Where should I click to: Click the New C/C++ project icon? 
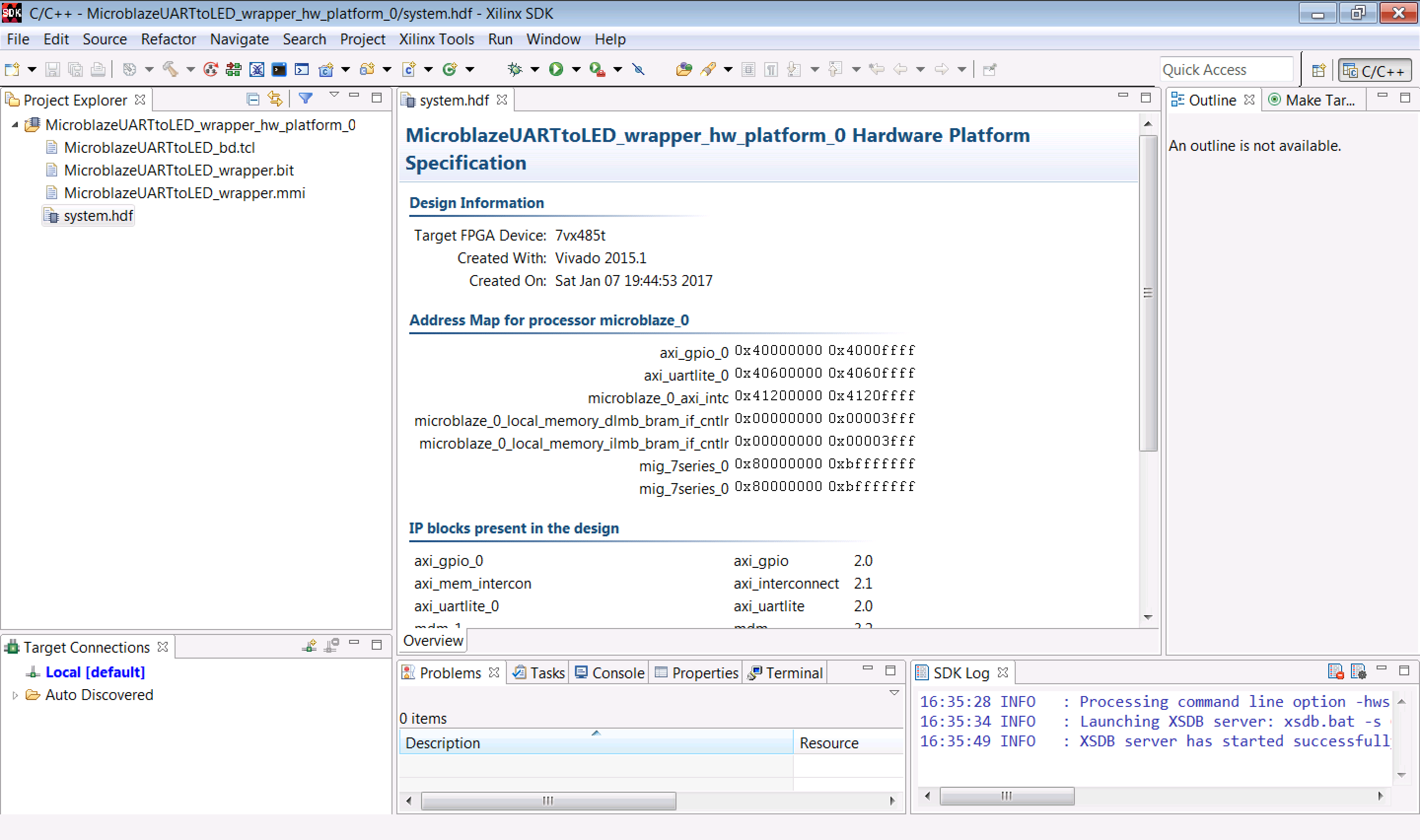coord(325,70)
